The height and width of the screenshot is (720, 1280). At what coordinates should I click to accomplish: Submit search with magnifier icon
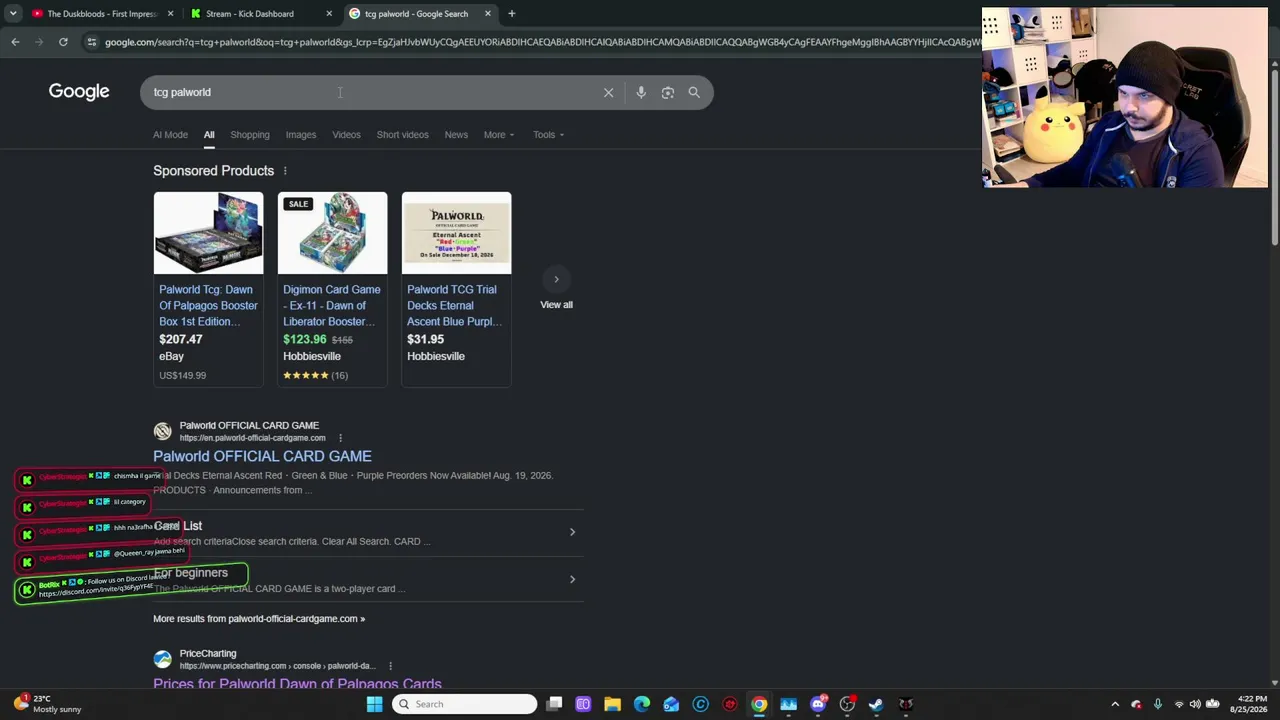pyautogui.click(x=694, y=92)
